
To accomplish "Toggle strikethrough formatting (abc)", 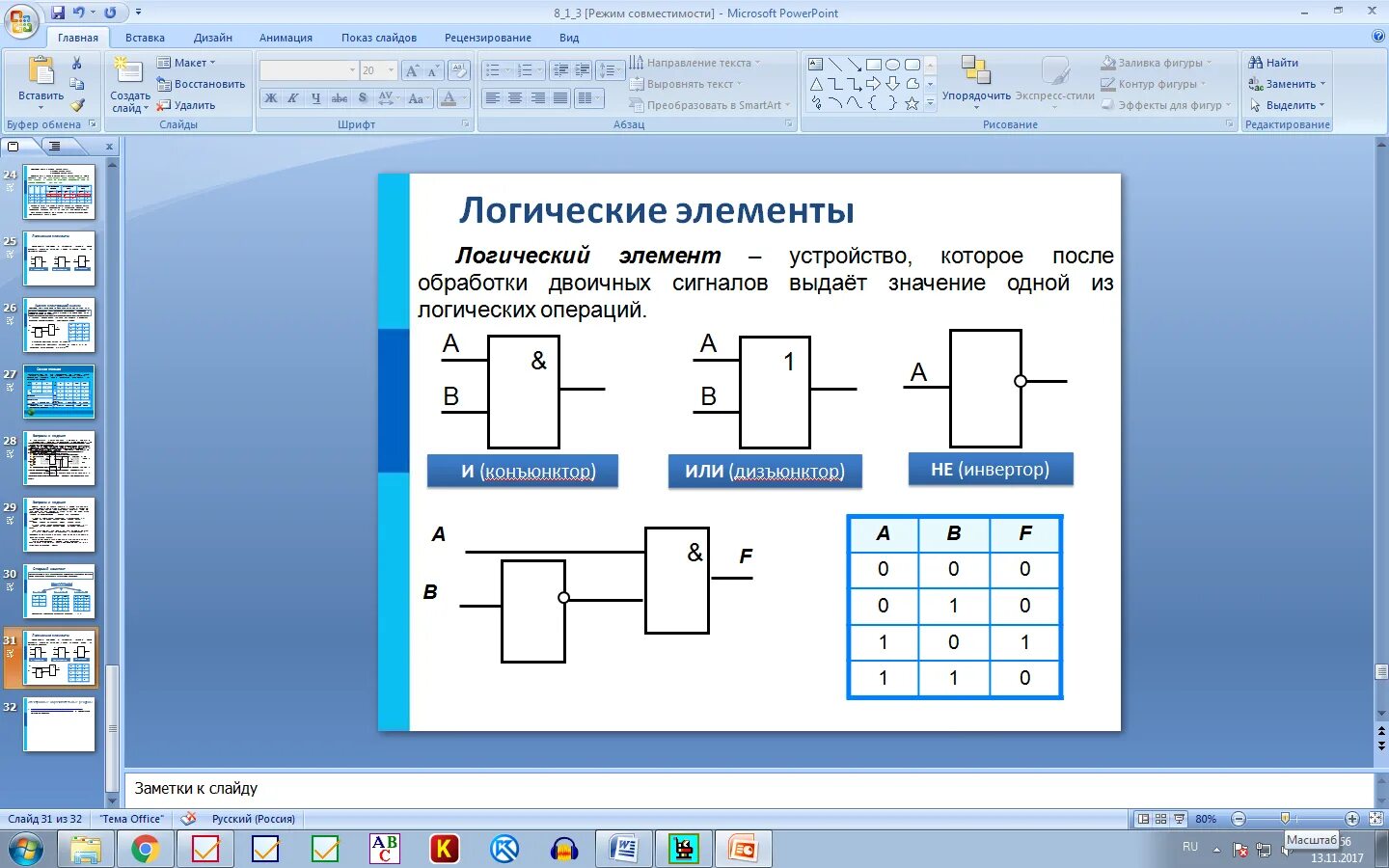I will click(340, 98).
